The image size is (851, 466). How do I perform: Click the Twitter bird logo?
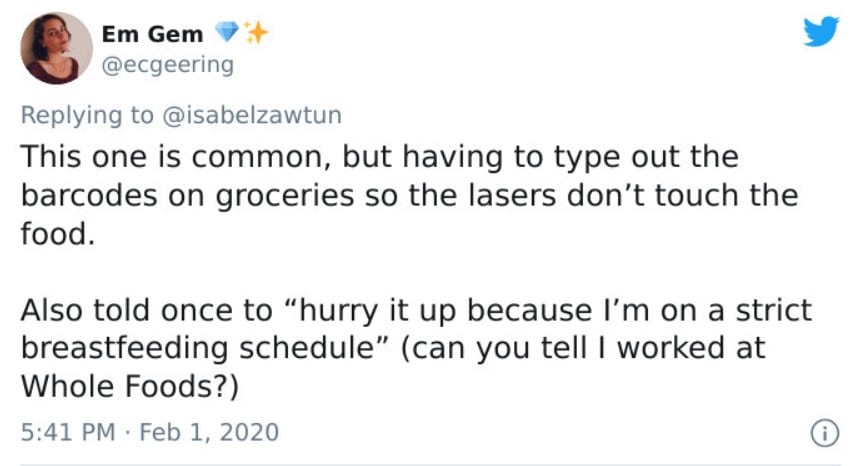[x=821, y=31]
